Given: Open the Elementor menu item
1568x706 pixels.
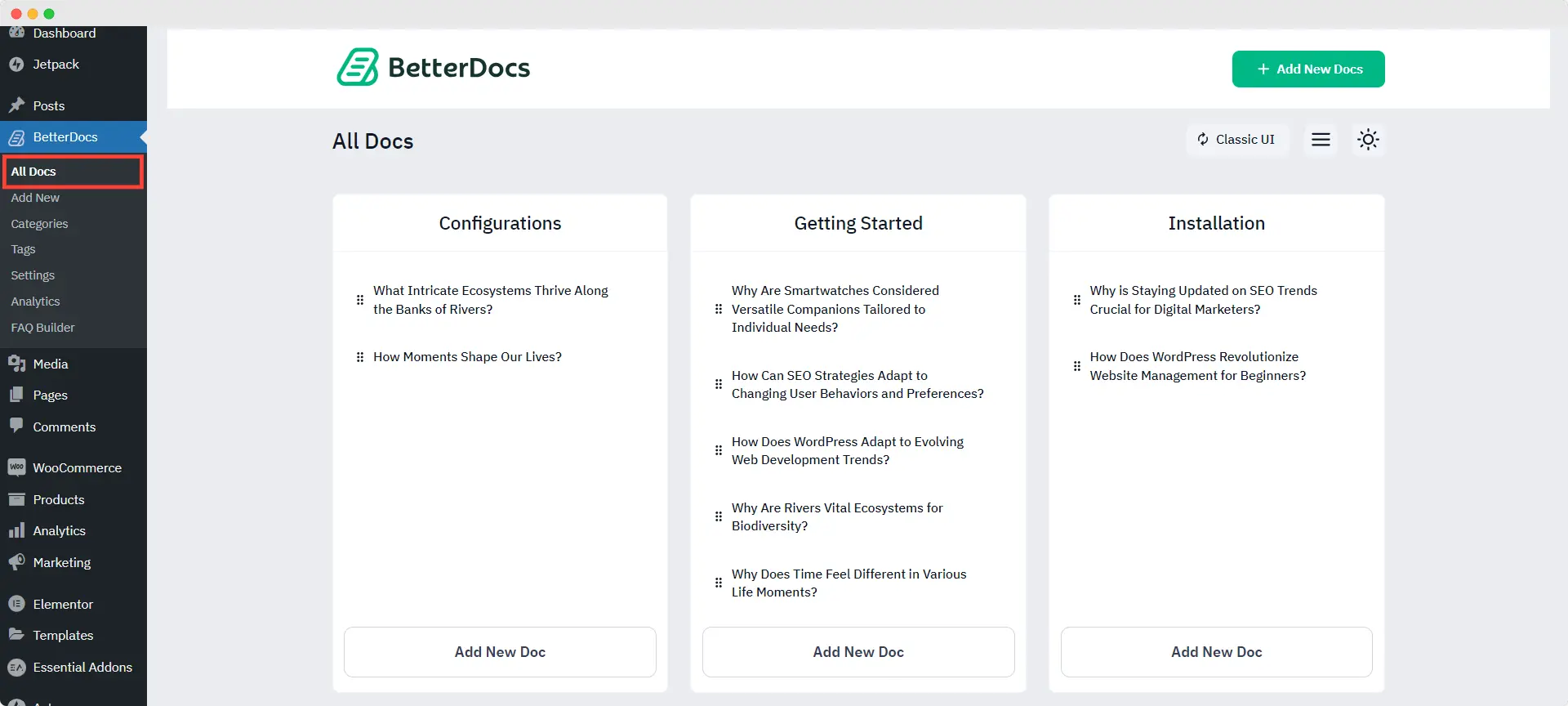Looking at the screenshot, I should coord(63,605).
